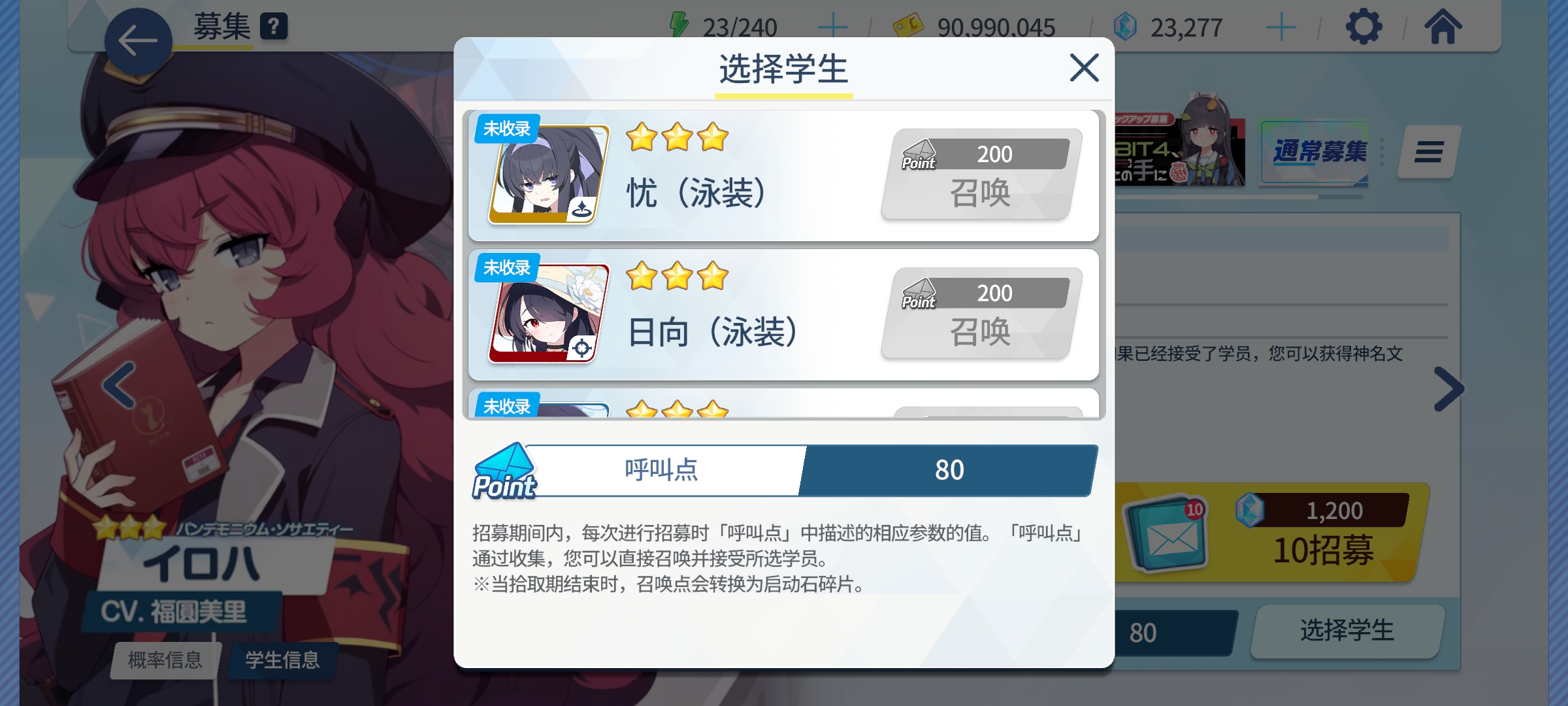Open the recruitment help question mark
This screenshot has width=1568, height=706.
tap(274, 27)
